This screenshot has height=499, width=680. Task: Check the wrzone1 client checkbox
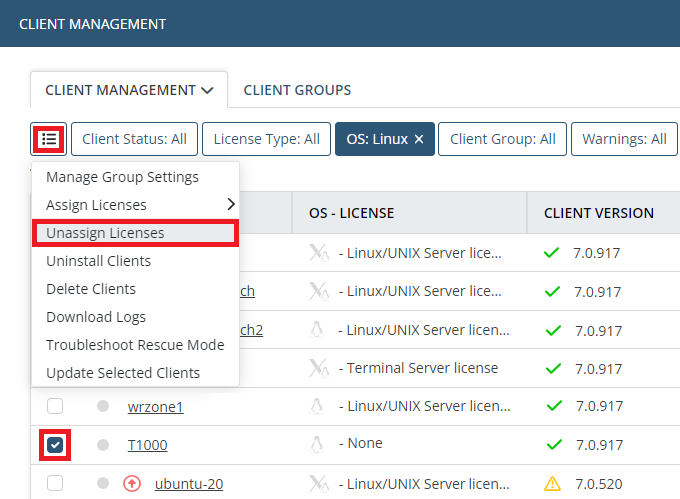55,406
